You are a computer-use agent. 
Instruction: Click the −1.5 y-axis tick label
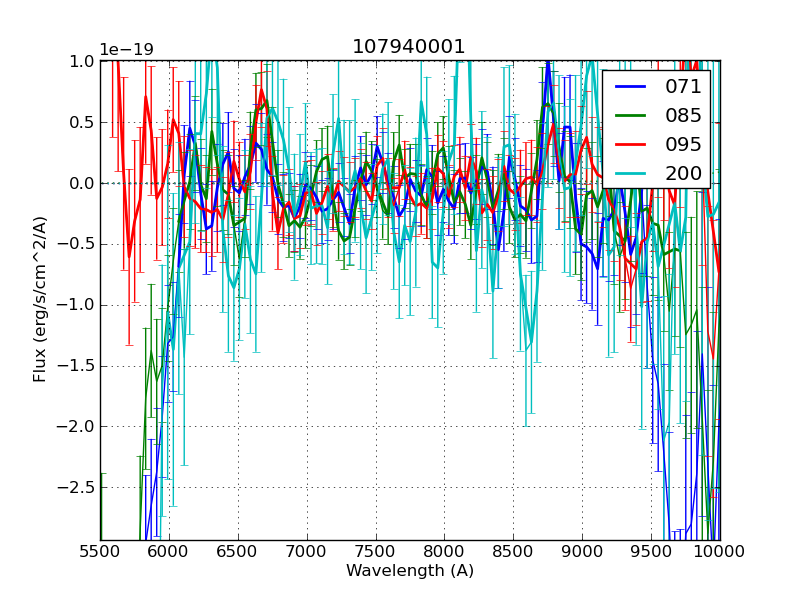[x=75, y=366]
